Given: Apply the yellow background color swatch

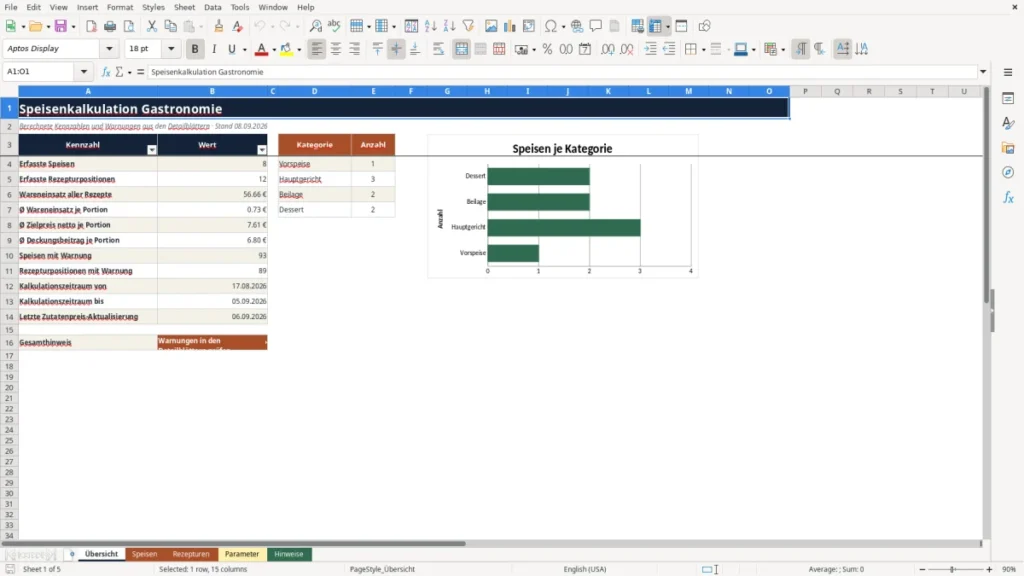Looking at the screenshot, I should 287,50.
